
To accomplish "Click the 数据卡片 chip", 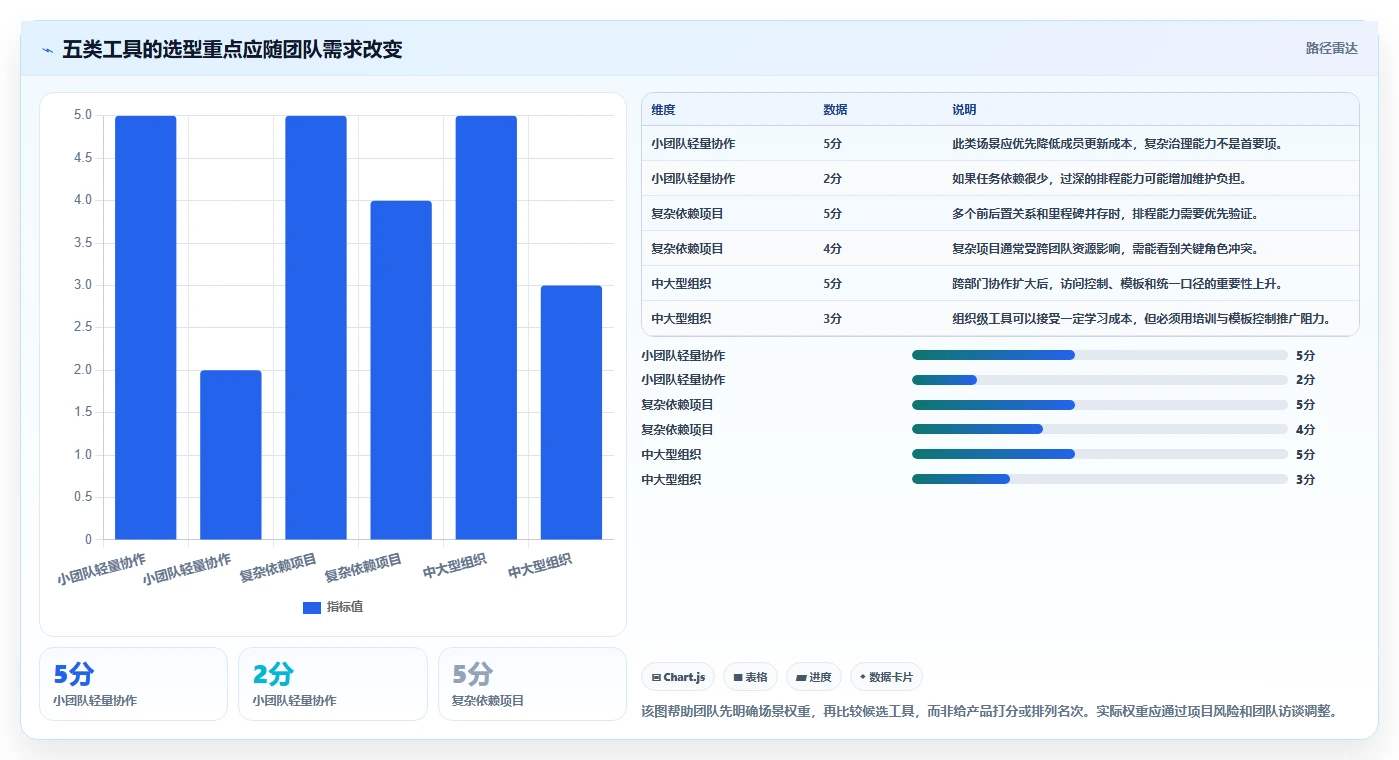I will click(886, 677).
